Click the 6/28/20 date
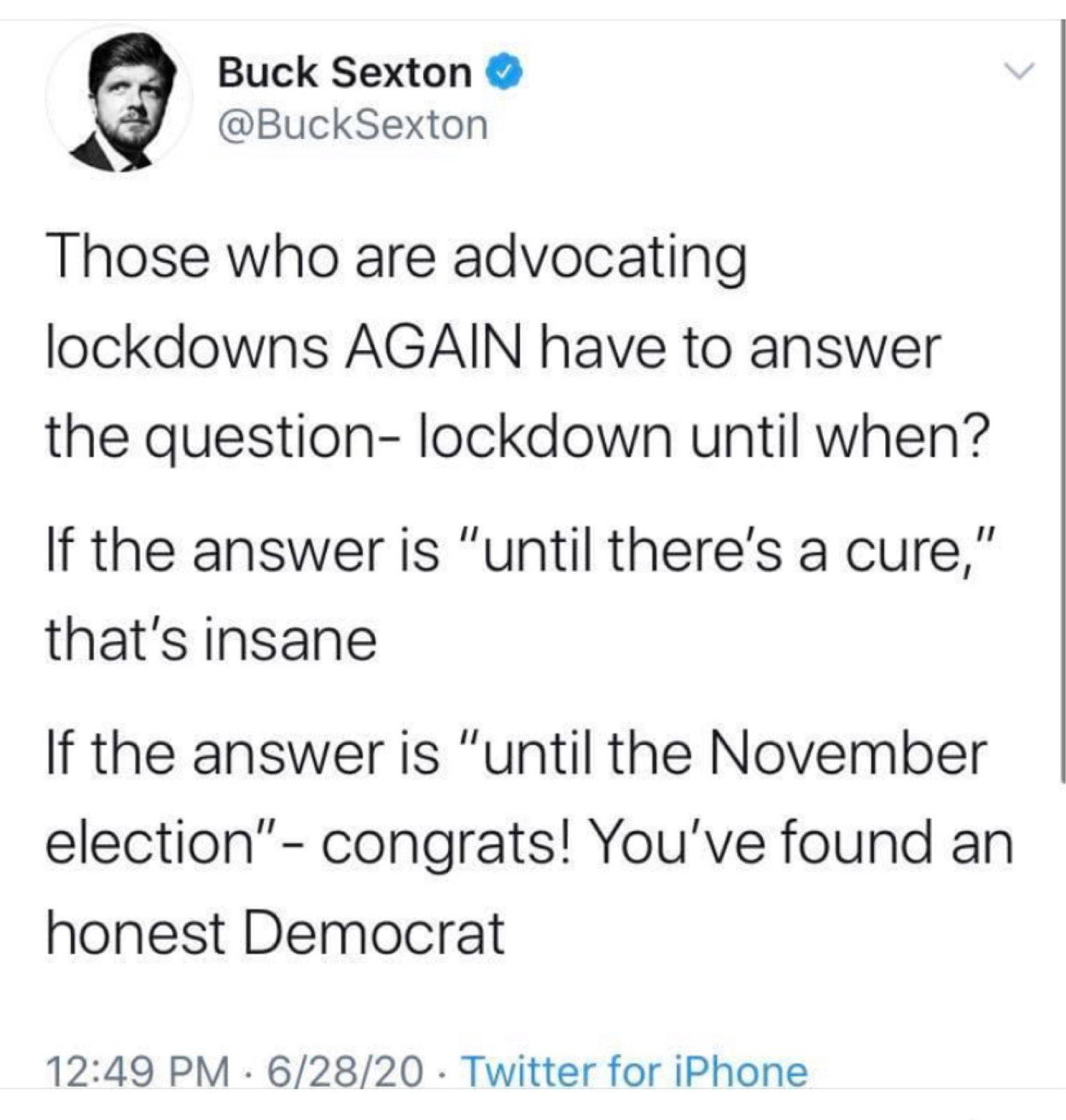 345,1071
